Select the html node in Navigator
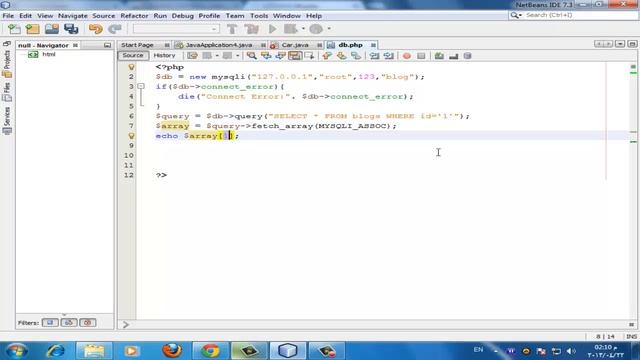 click(x=49, y=54)
